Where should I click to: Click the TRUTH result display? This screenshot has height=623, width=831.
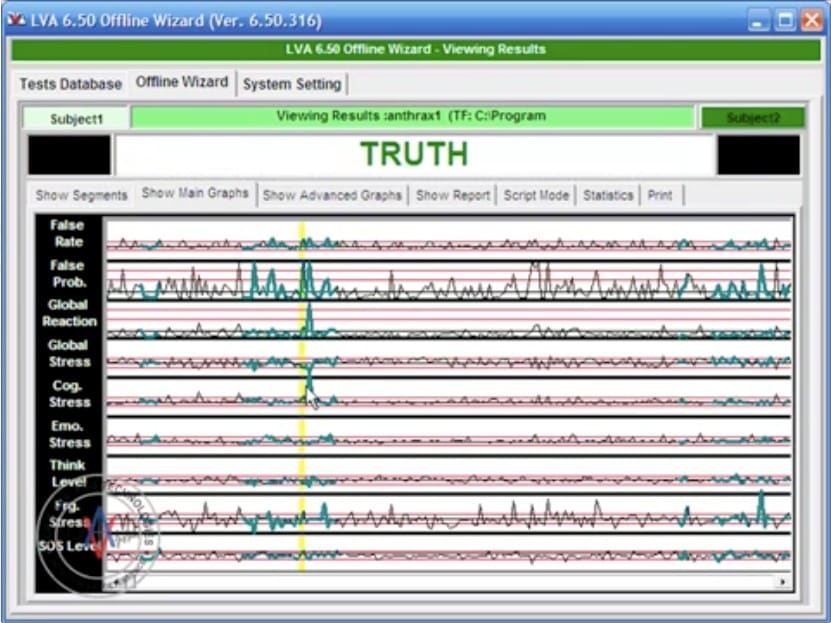pos(414,154)
